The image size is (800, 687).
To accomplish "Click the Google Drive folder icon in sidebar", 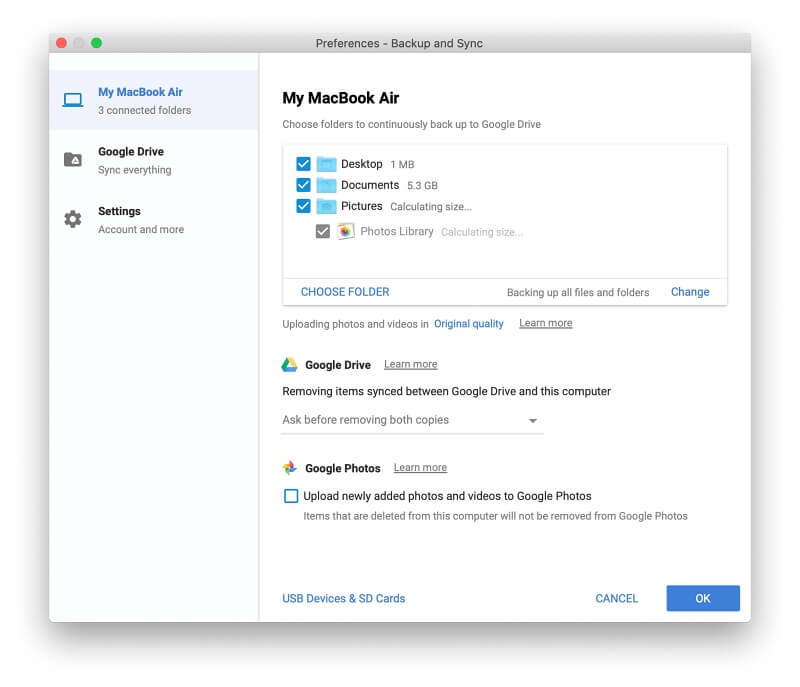I will tap(72, 160).
